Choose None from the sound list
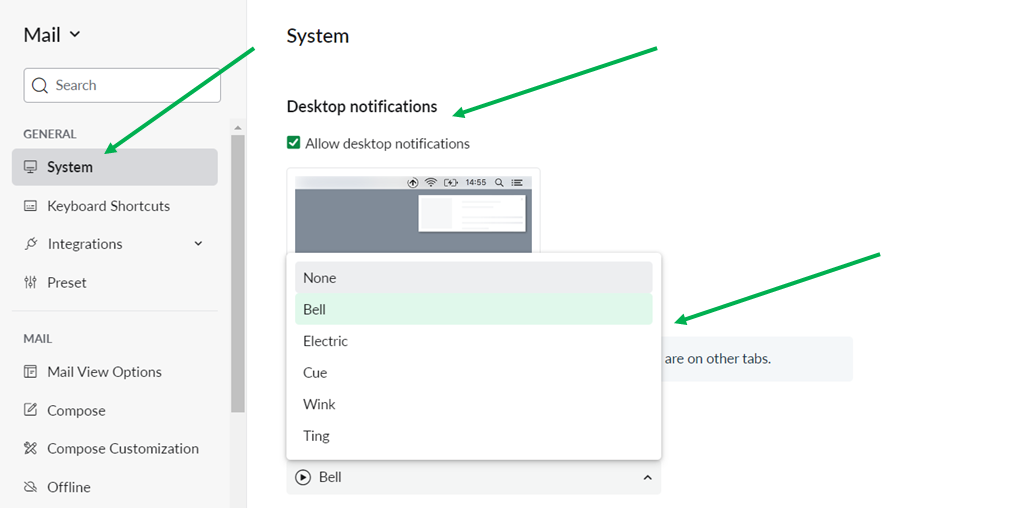Viewport: 1030px width, 509px height. pyautogui.click(x=474, y=278)
